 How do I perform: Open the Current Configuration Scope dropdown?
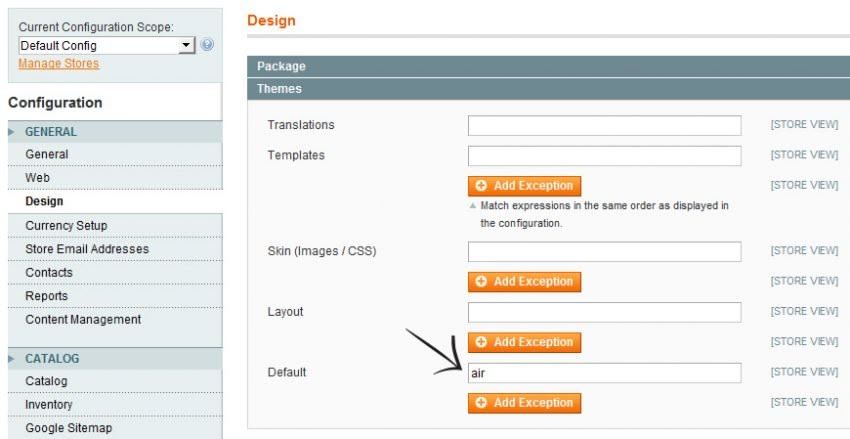pyautogui.click(x=107, y=46)
